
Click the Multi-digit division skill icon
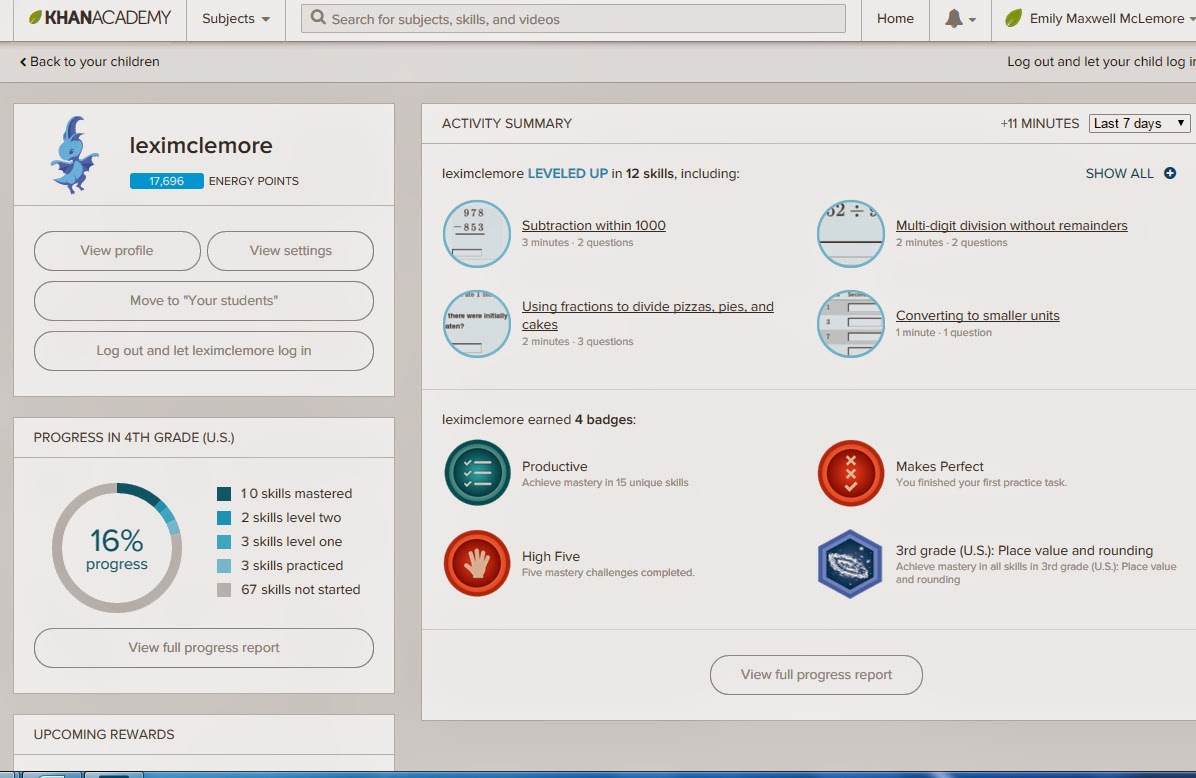click(850, 233)
